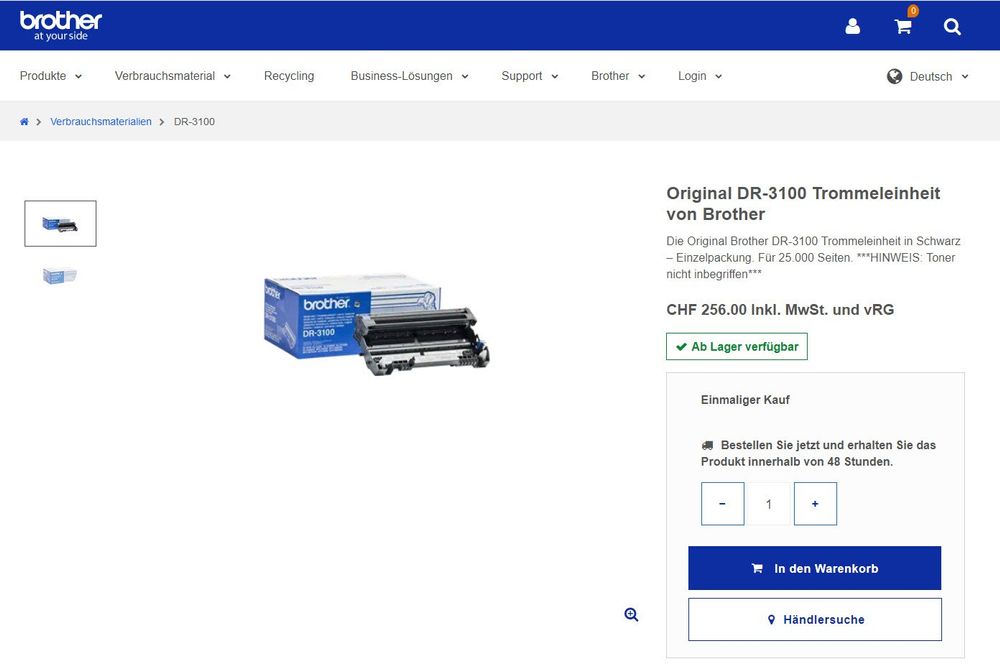Click the Händlersuche button
Viewport: 1000px width, 666px height.
tap(814, 620)
